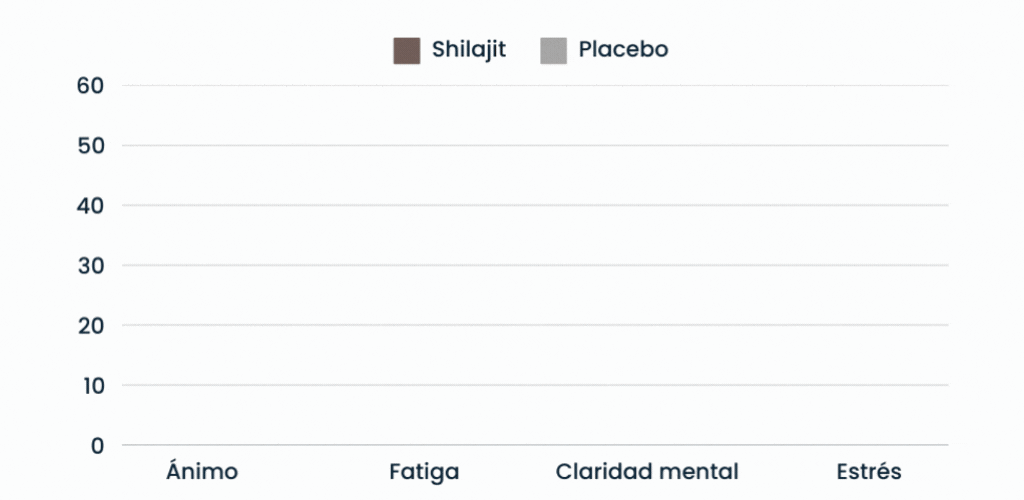Select the gridline at value 10
Viewport: 1024px width, 500px height.
pos(535,385)
